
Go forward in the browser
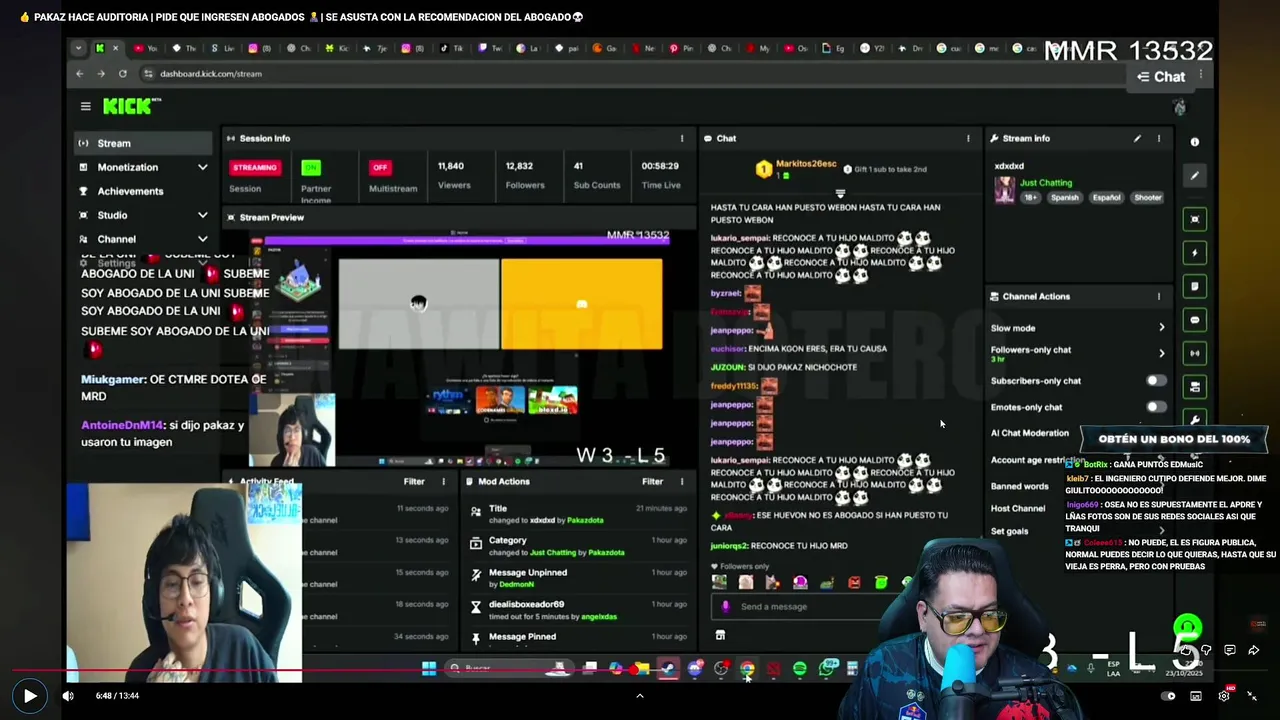click(x=101, y=74)
